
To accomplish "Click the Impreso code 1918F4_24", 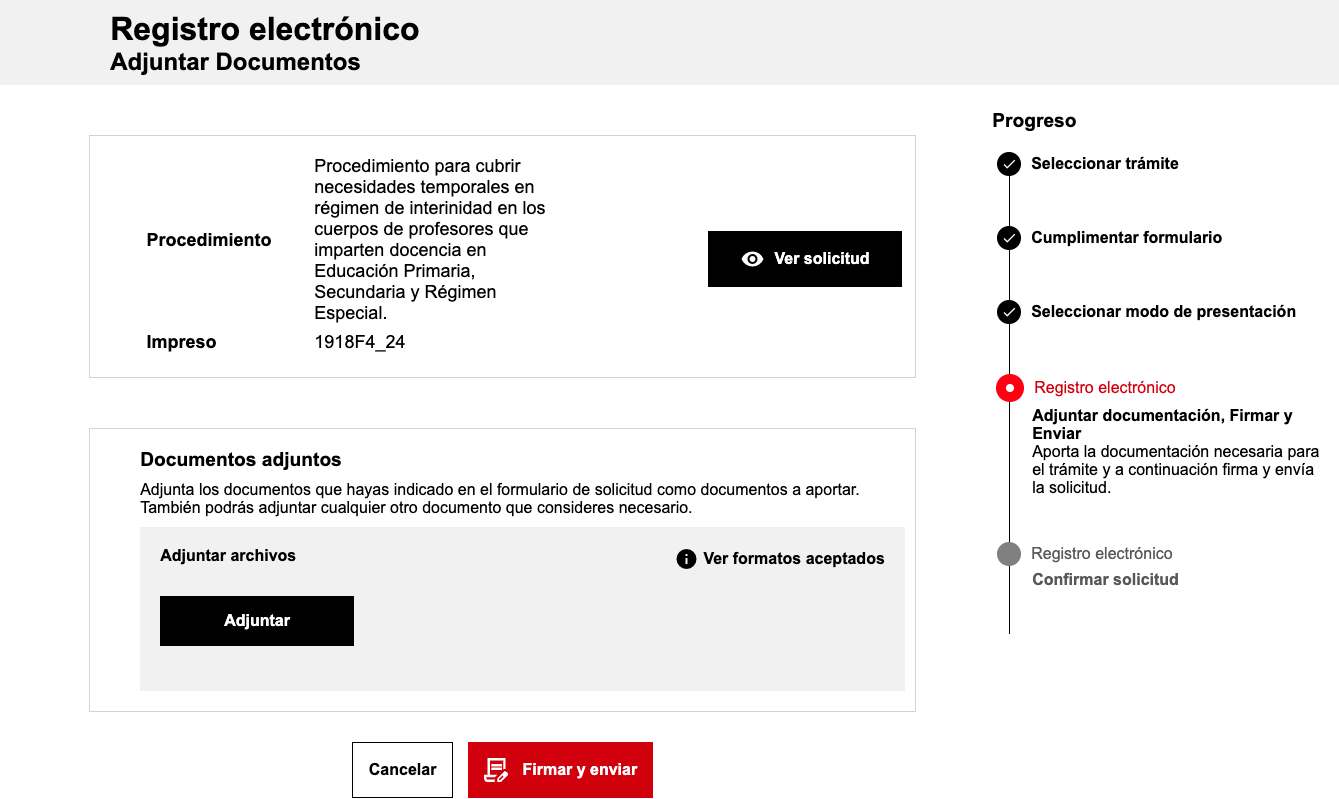I will click(360, 343).
